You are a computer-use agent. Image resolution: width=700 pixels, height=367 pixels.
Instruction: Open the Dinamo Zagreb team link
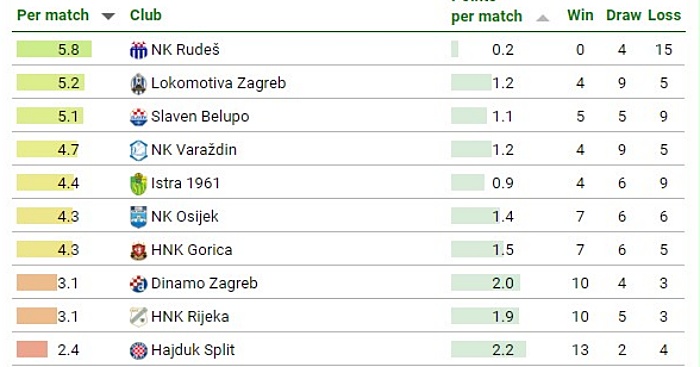[x=204, y=284]
